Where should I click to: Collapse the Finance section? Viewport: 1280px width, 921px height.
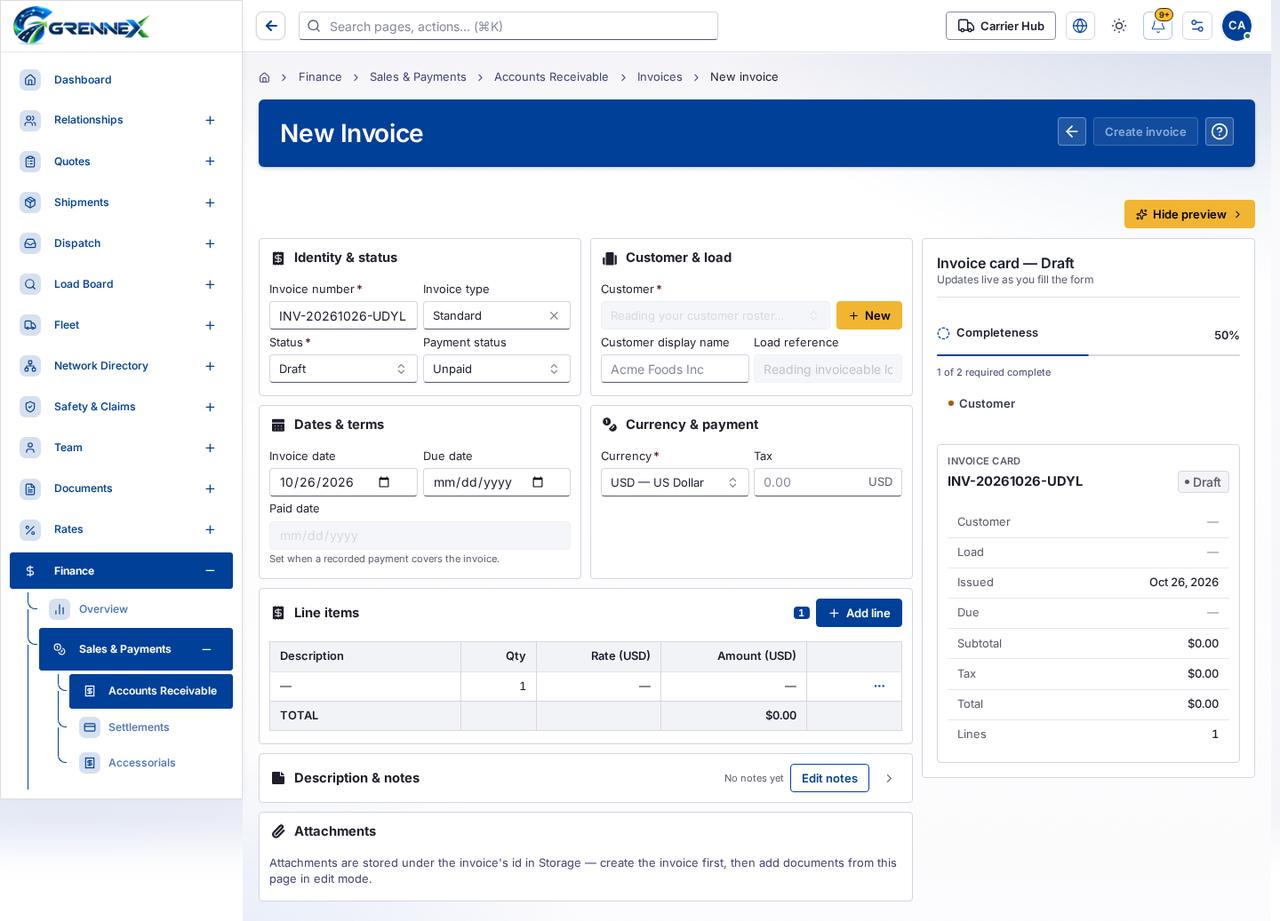coord(210,571)
